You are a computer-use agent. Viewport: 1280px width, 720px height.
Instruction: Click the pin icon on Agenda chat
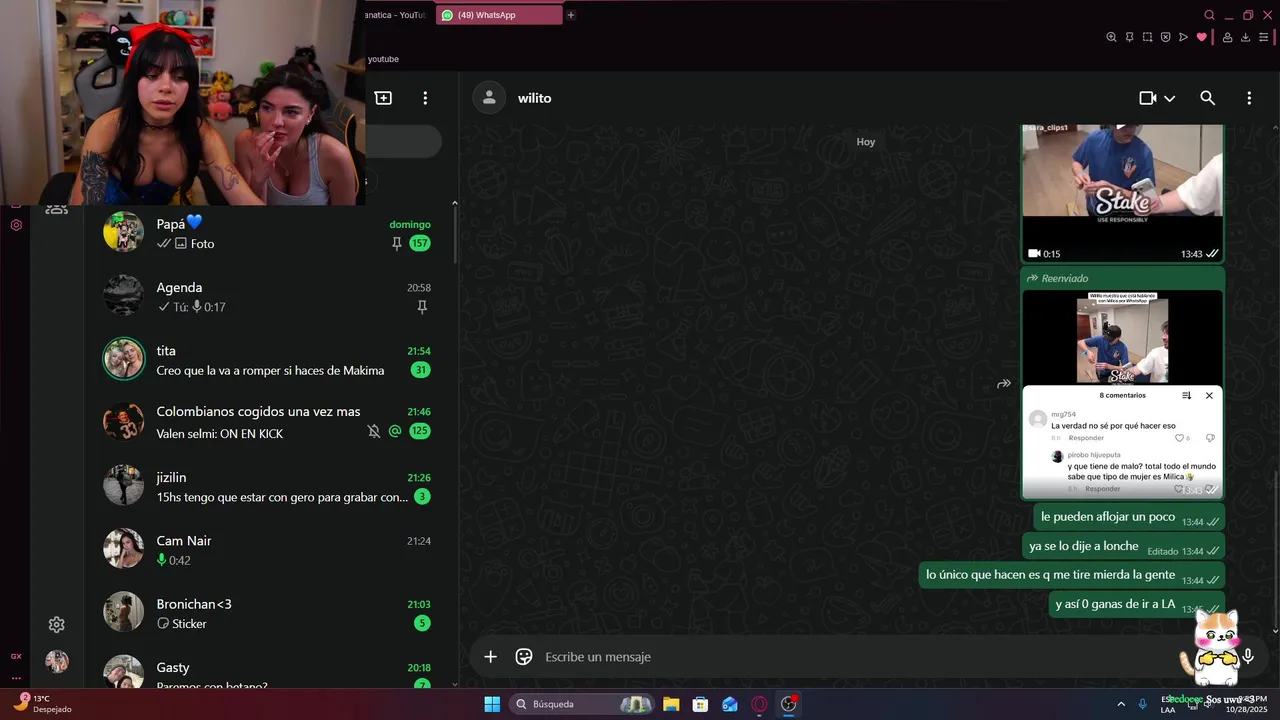422,307
